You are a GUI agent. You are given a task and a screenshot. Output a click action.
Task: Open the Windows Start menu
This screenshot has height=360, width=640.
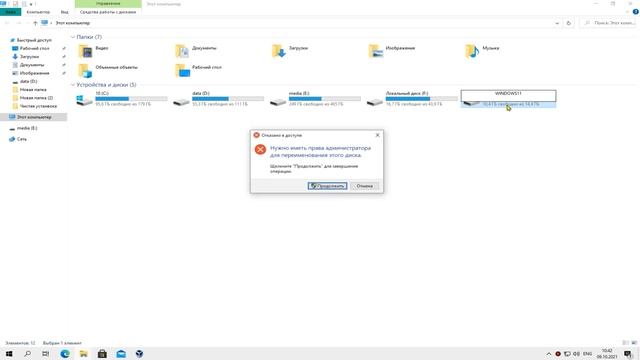(9, 353)
